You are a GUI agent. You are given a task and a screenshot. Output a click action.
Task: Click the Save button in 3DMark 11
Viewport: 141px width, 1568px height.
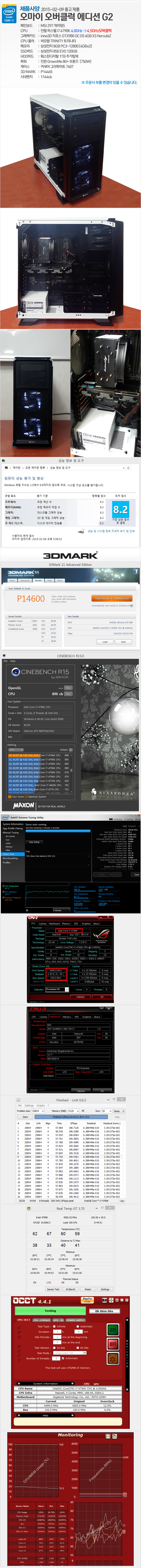[x=123, y=642]
